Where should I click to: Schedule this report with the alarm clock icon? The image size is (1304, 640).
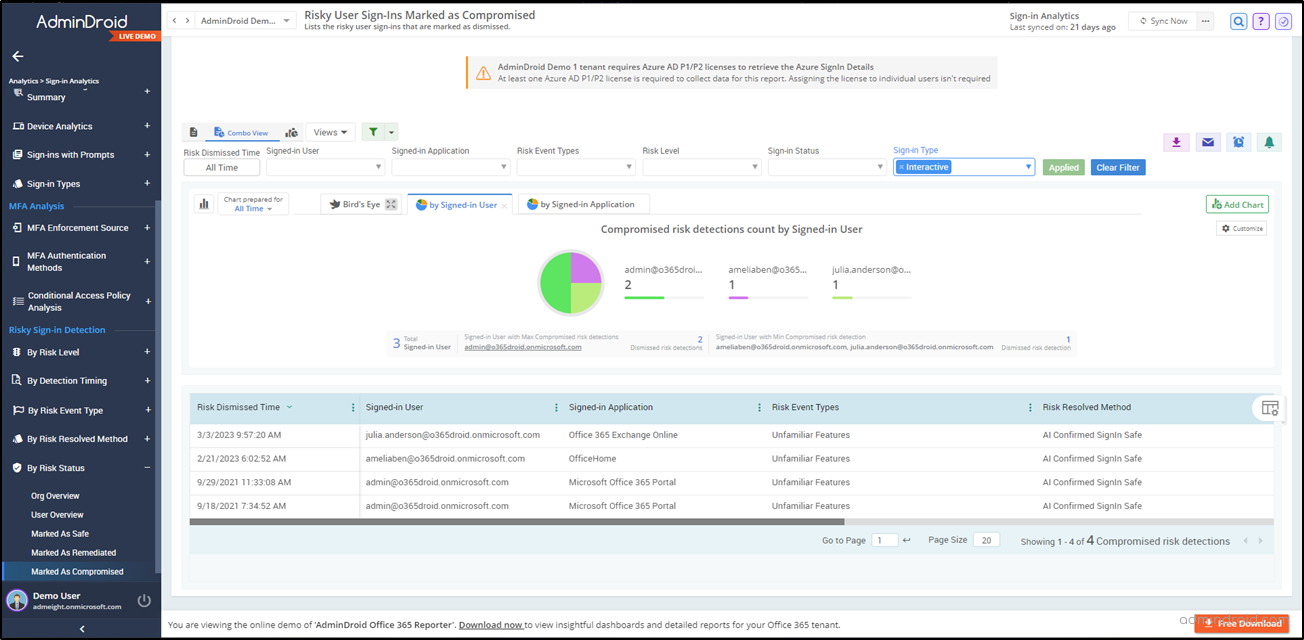1238,143
